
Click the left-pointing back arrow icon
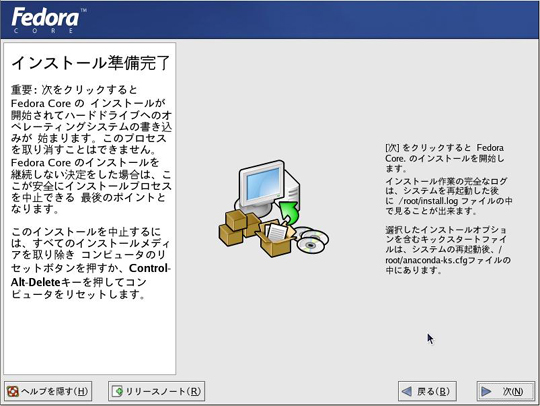(407, 392)
